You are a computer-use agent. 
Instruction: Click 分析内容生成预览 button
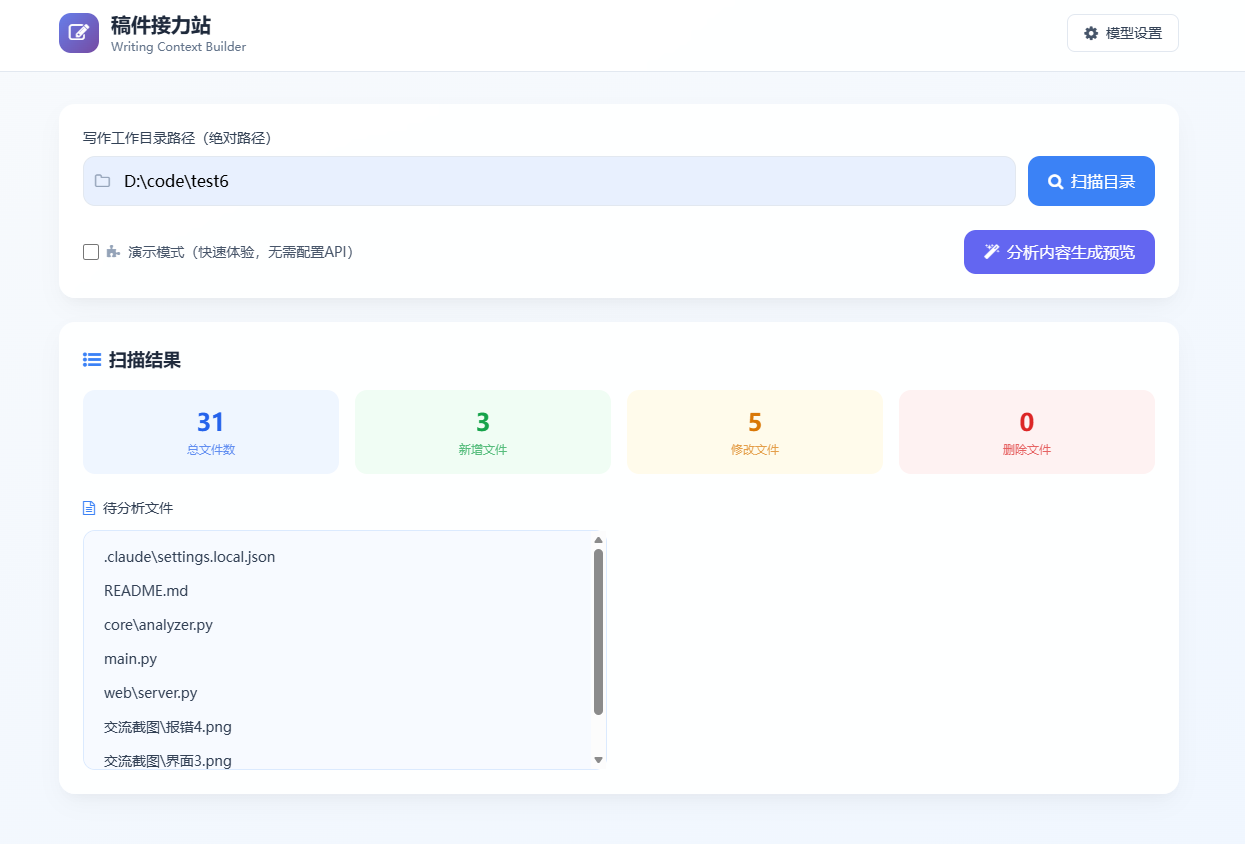click(x=1059, y=252)
